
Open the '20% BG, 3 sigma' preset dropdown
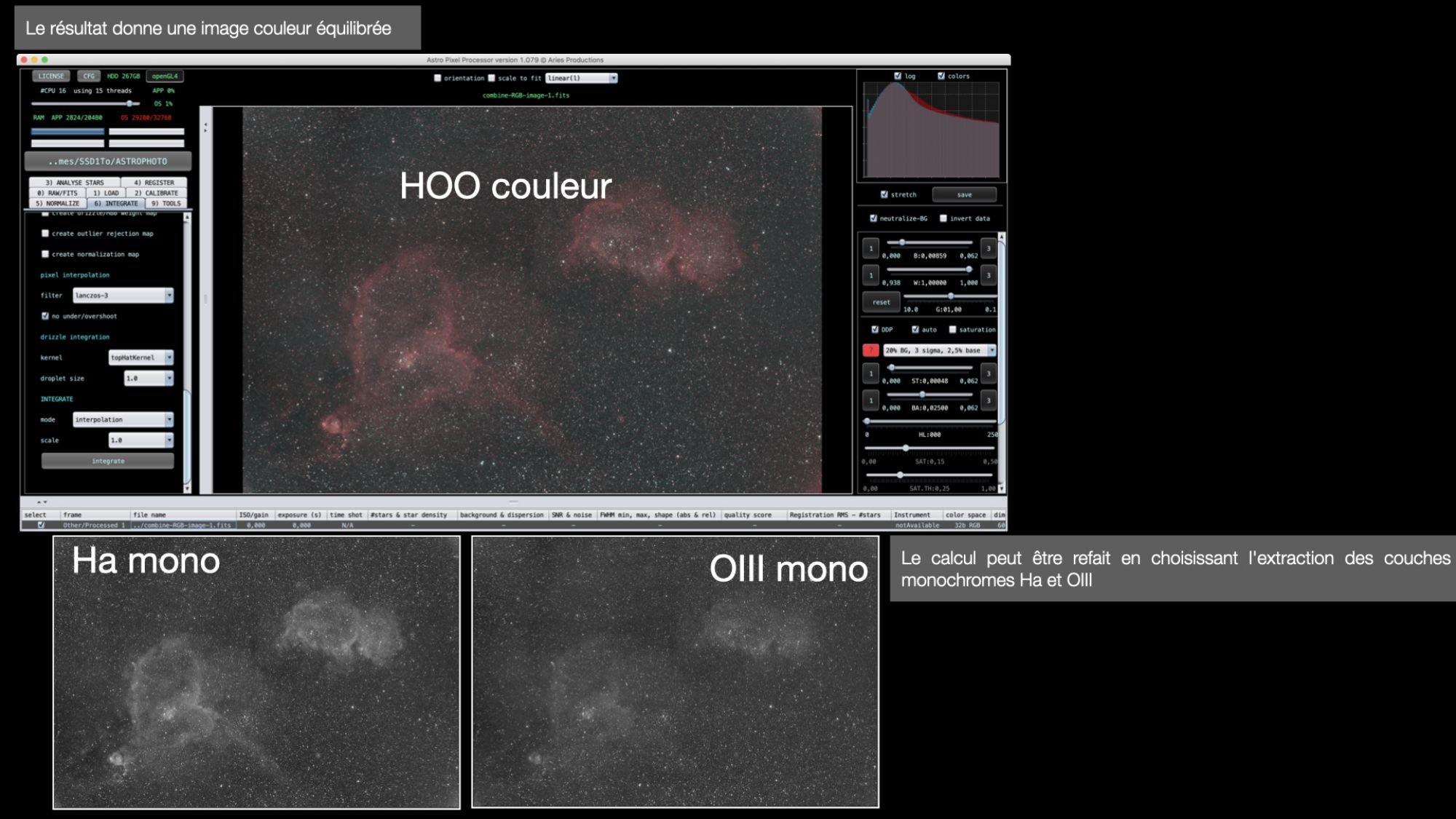pos(939,350)
